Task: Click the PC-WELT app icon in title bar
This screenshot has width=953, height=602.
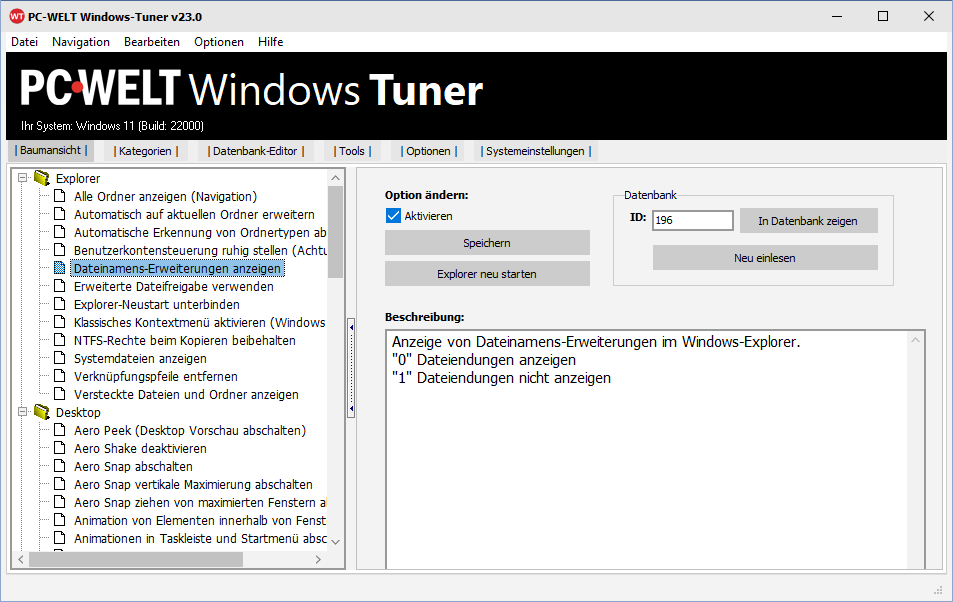Action: 17,16
